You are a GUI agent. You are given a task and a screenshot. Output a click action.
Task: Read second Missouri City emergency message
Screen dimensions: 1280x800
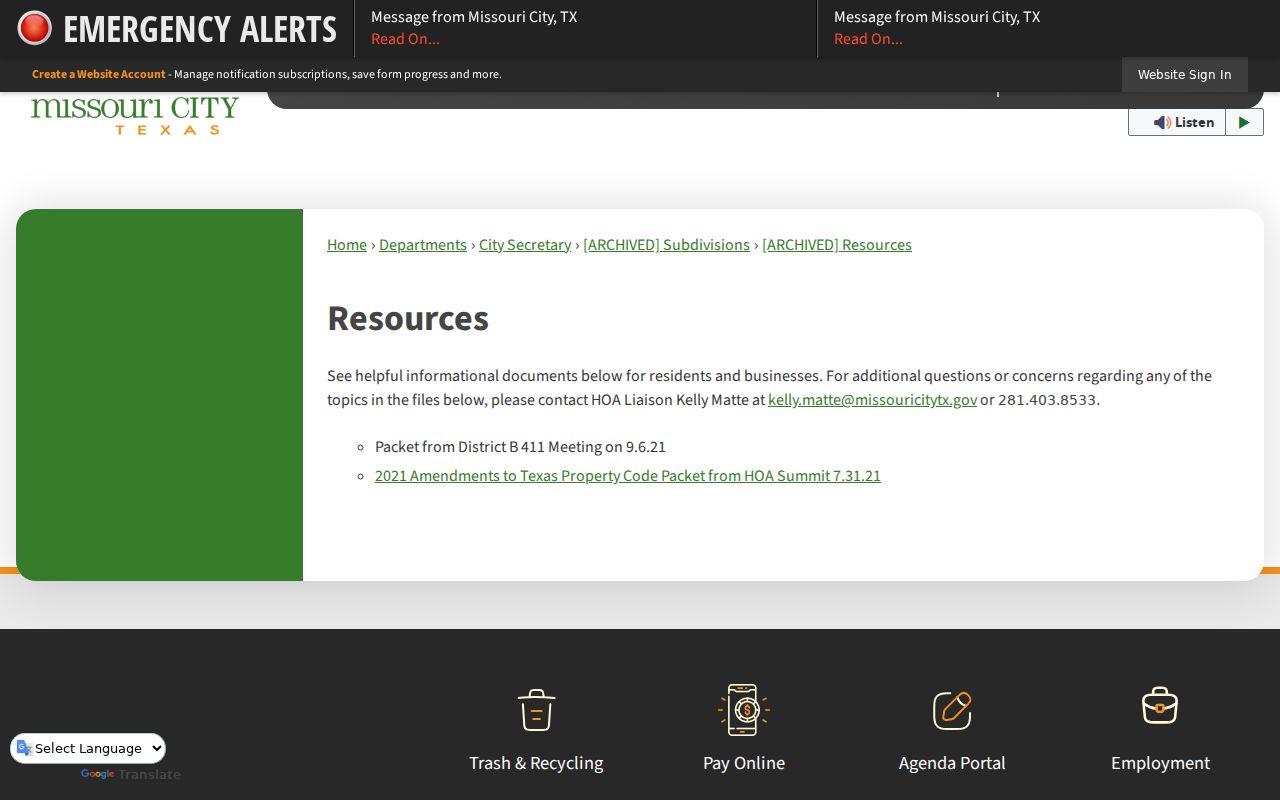coord(868,39)
